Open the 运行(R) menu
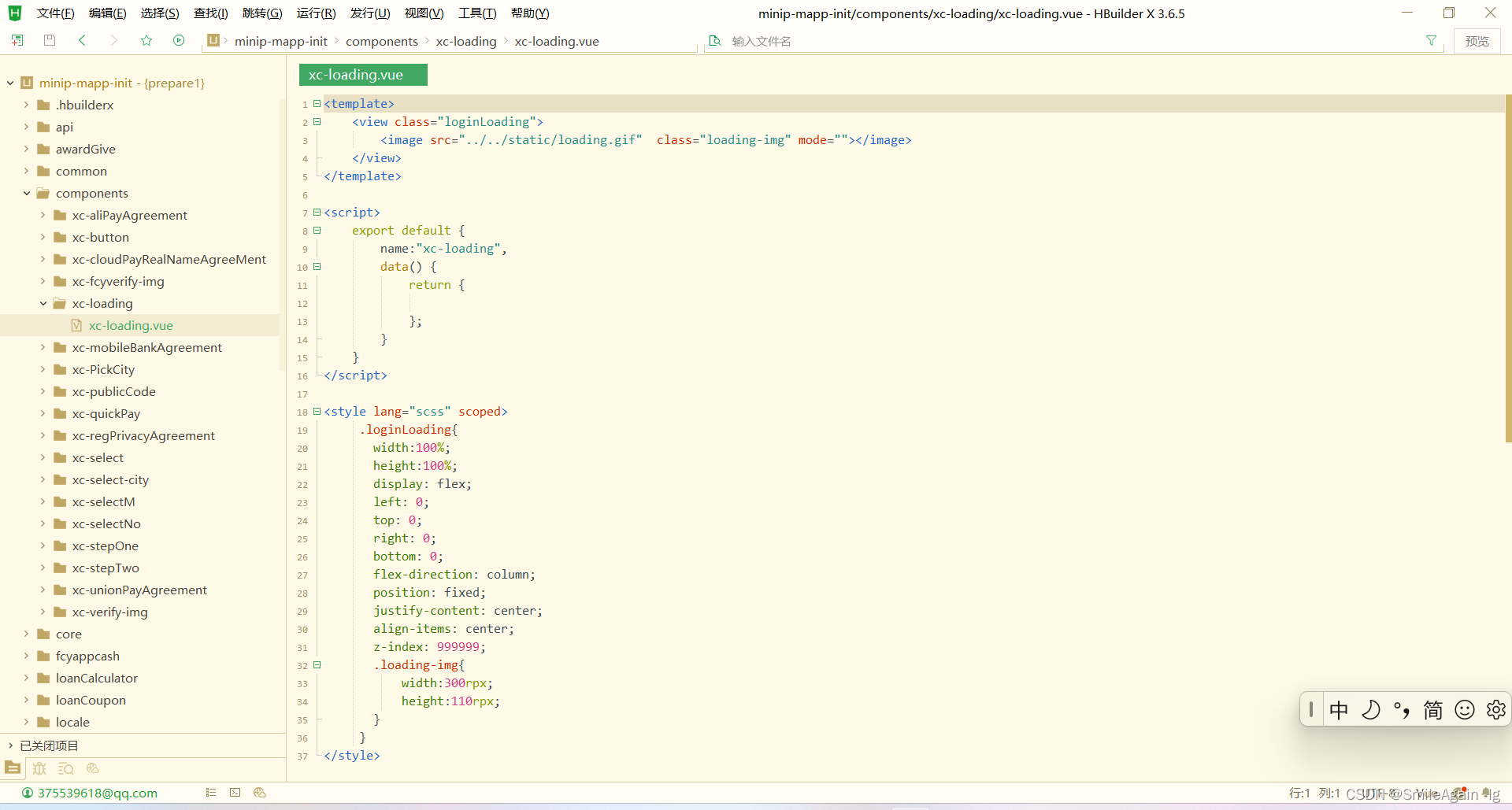Viewport: 1512px width, 810px height. click(x=316, y=13)
